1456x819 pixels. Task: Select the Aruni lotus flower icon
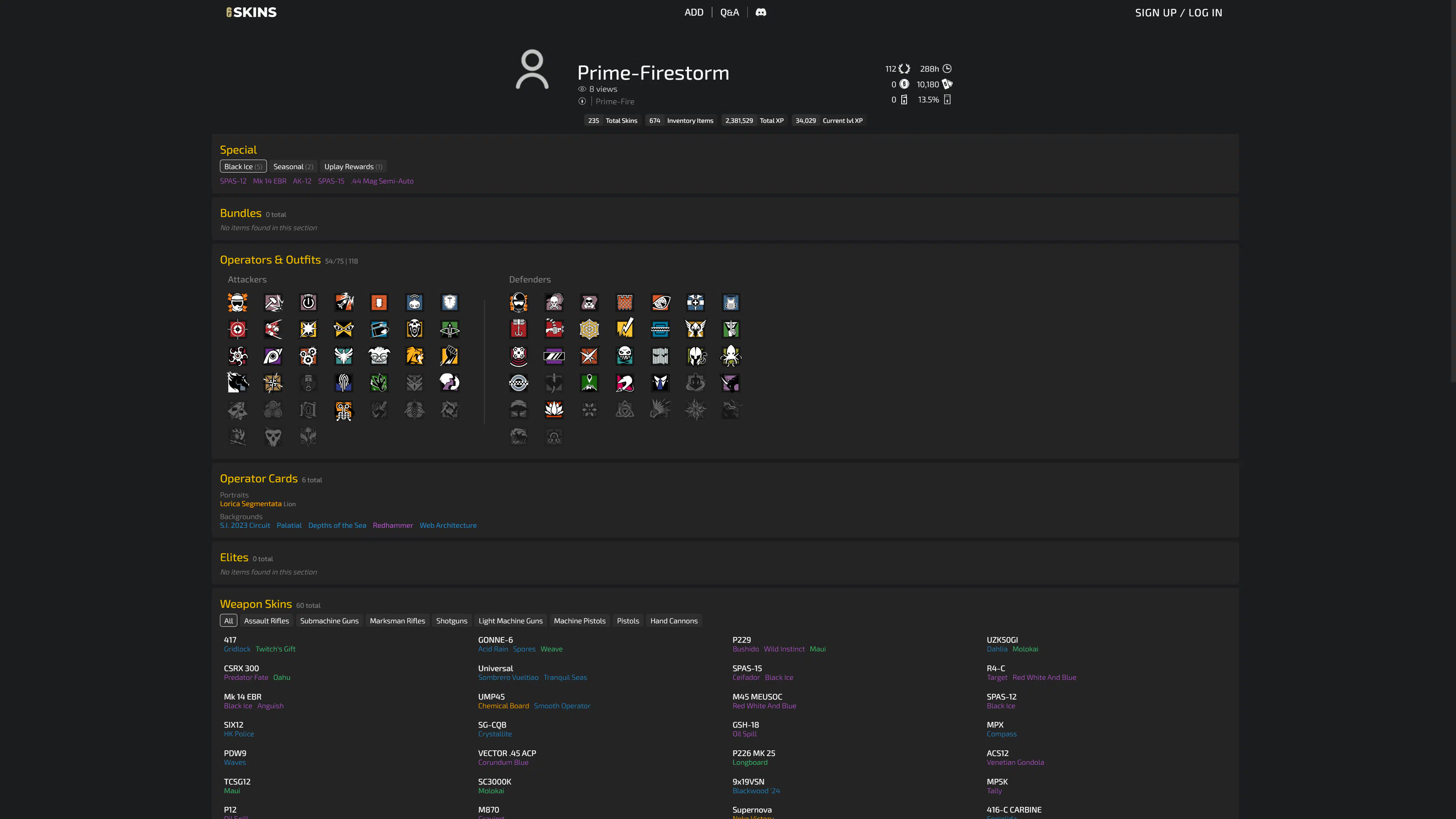point(554,410)
